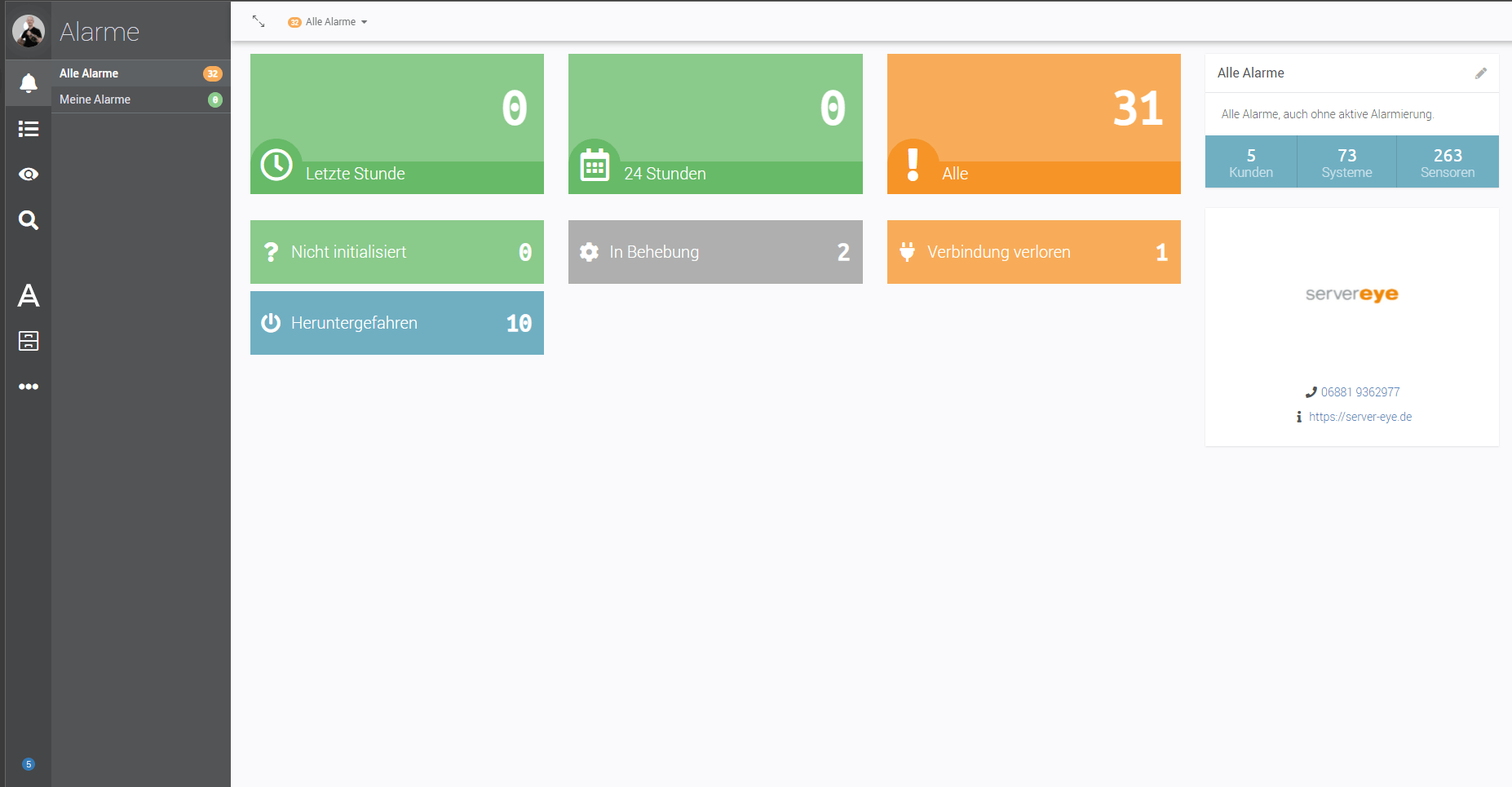Select Meine Alarme in the side menu

coord(95,99)
